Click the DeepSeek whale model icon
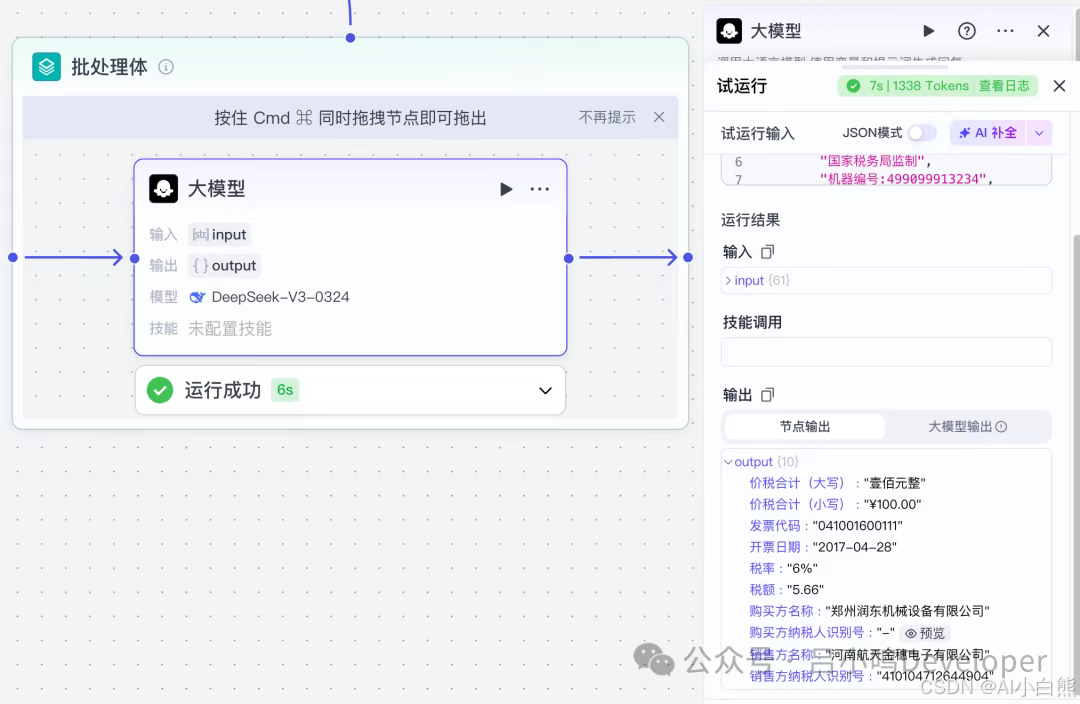The image size is (1080, 704). click(197, 297)
